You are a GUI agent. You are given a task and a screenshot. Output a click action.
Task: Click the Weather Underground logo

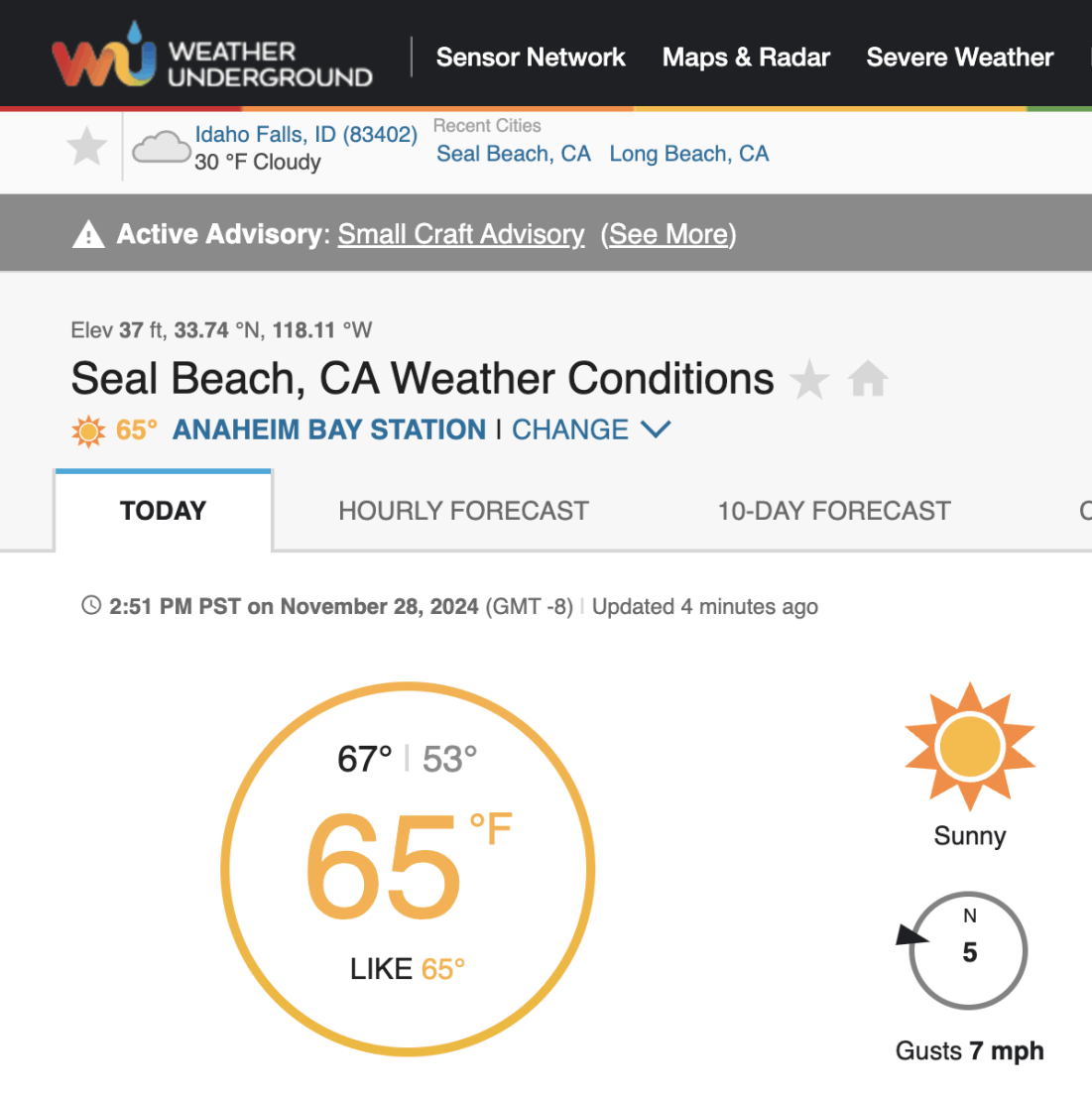[x=212, y=56]
